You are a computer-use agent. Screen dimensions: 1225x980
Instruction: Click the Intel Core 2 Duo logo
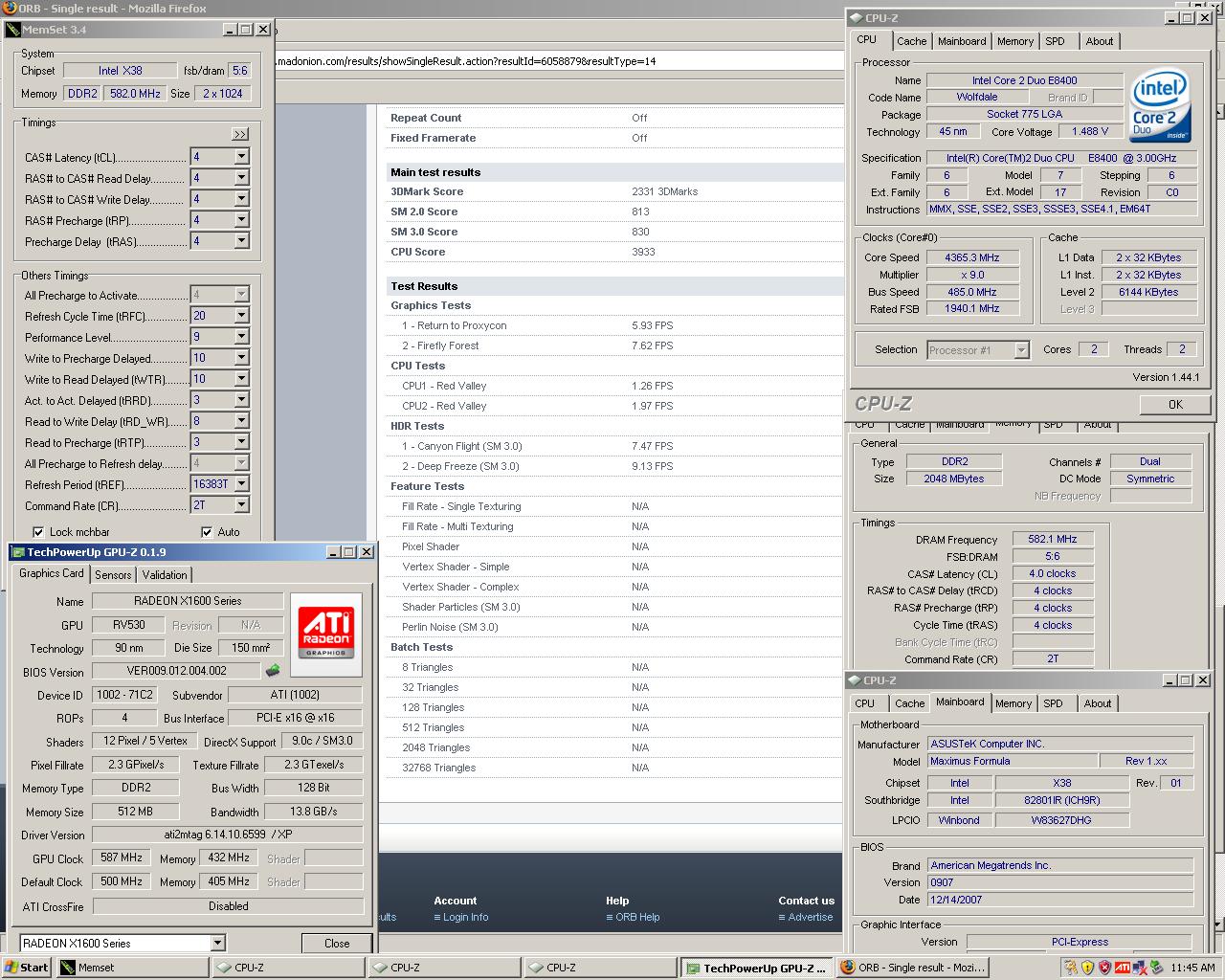pyautogui.click(x=1160, y=107)
